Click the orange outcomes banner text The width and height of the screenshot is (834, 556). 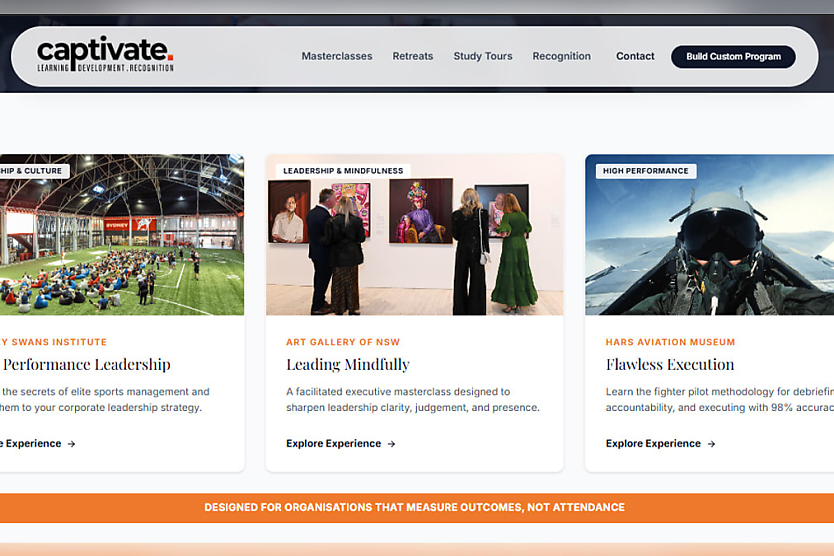414,507
